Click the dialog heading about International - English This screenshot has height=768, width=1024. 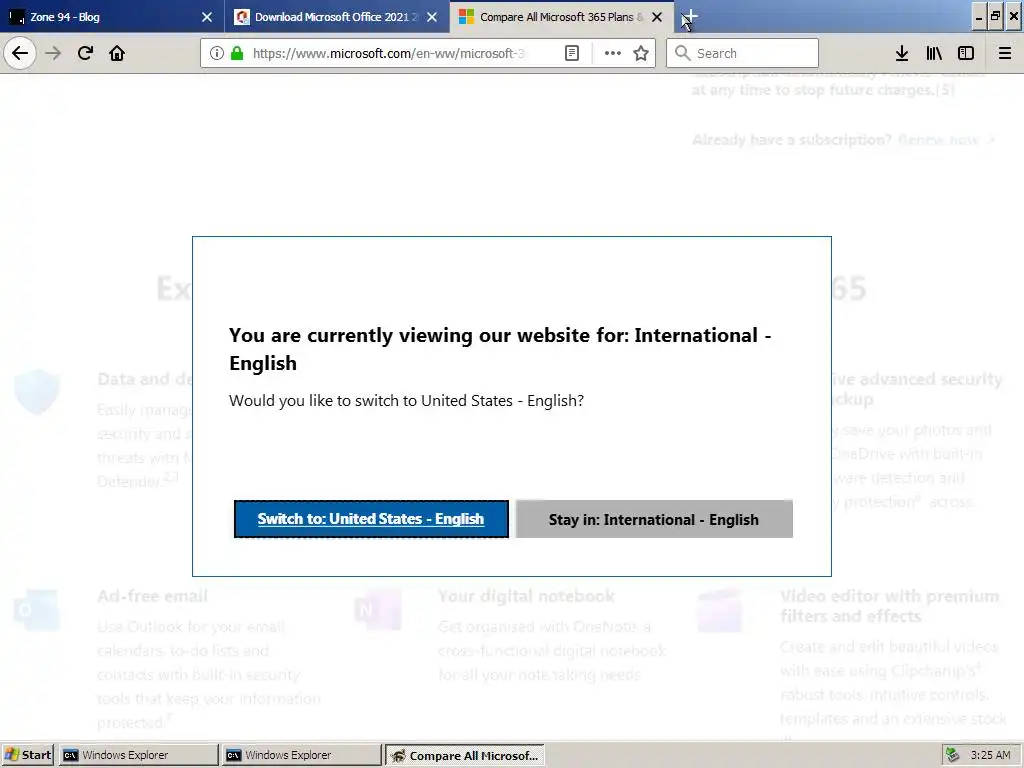click(500, 349)
